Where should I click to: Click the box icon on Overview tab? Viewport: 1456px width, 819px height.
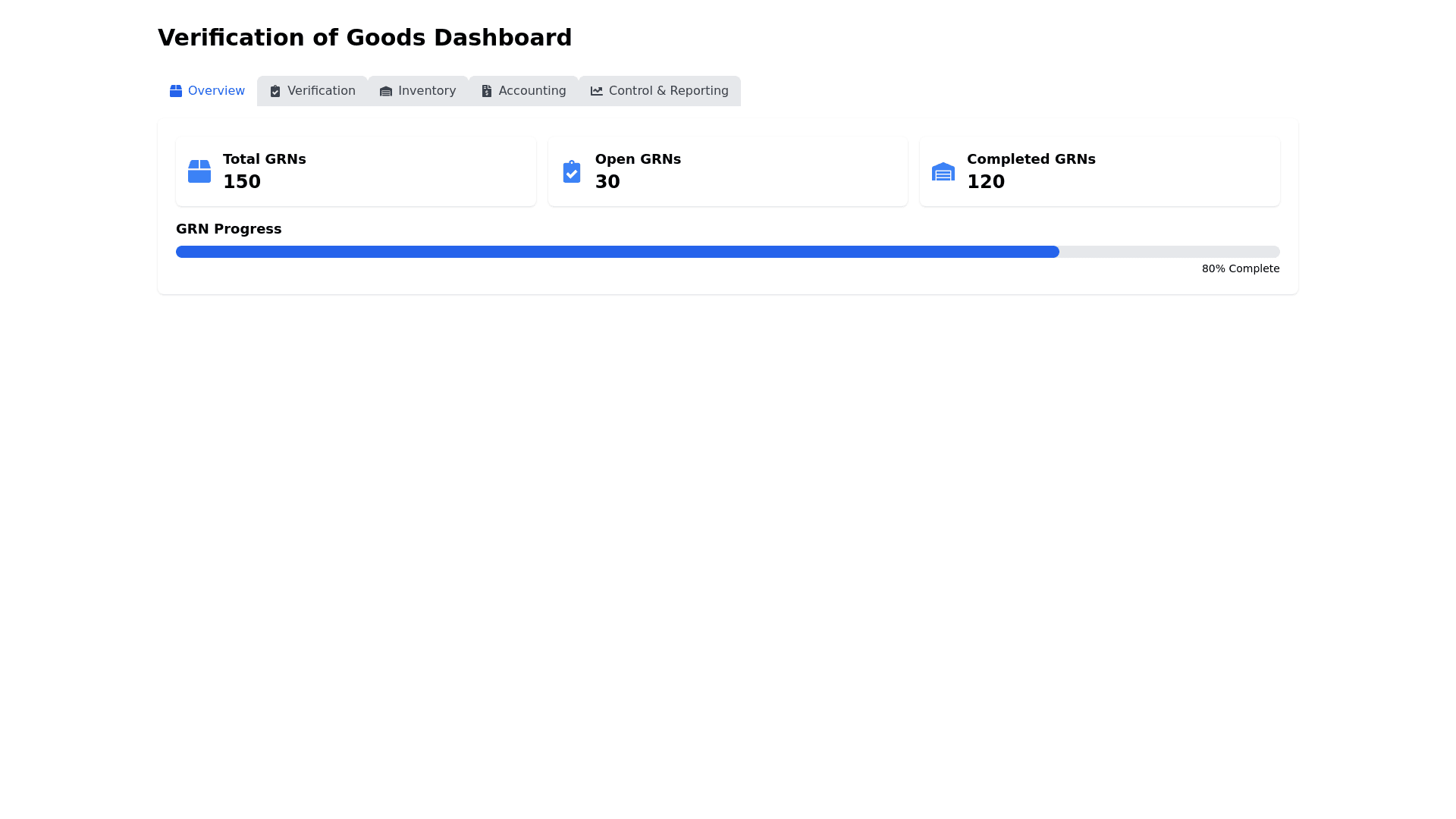tap(176, 91)
